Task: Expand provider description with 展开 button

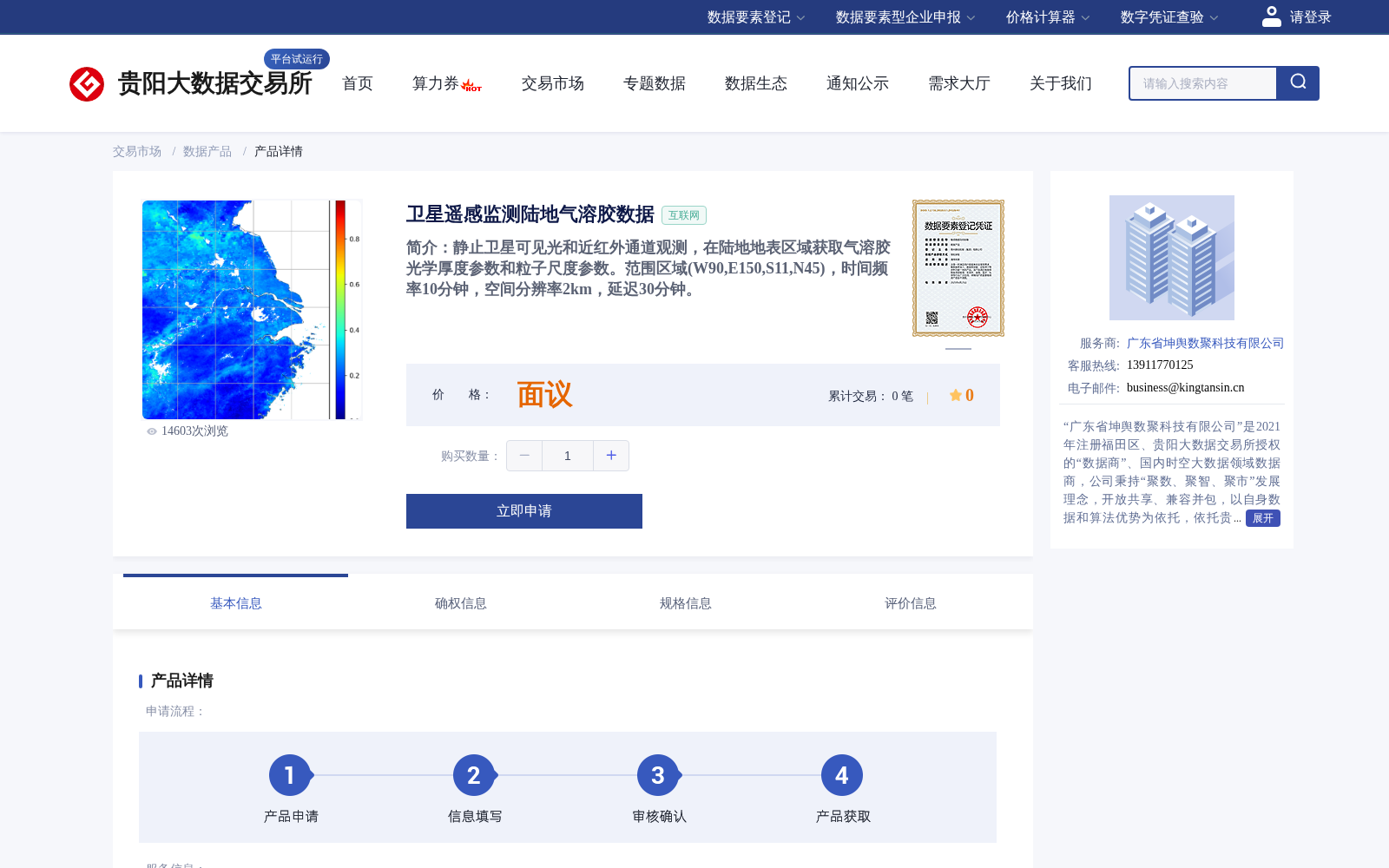Action: point(1263,518)
